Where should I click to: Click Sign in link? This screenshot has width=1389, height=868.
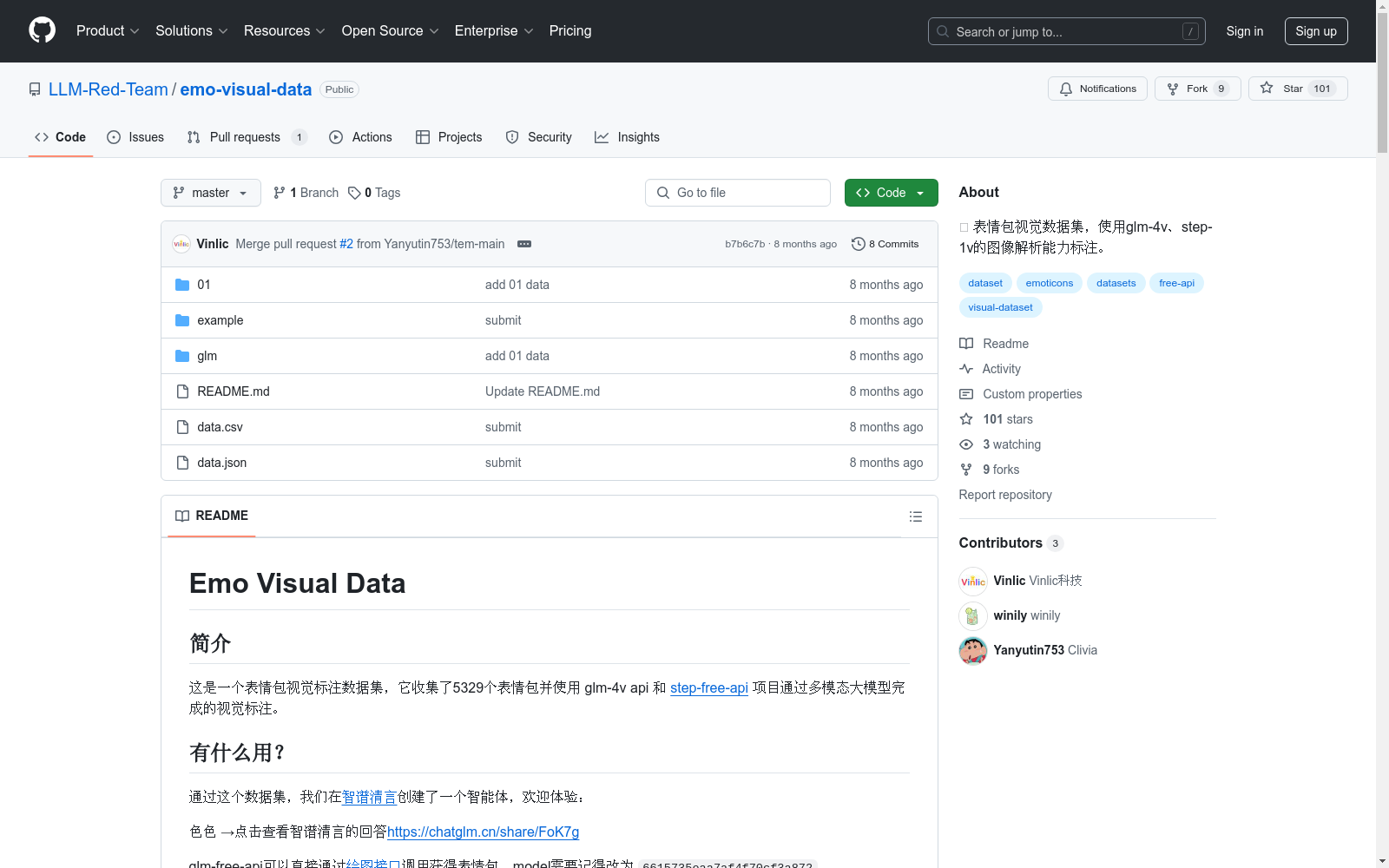click(1245, 31)
